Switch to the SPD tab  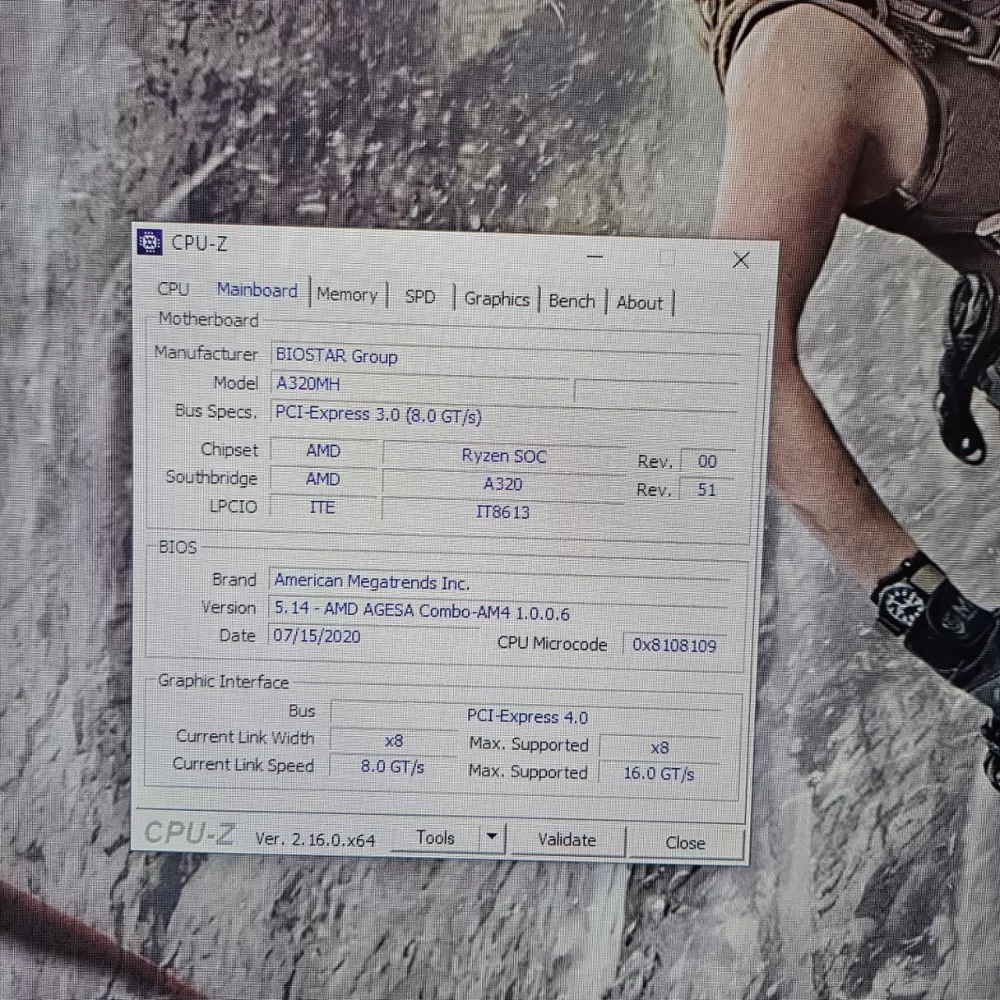point(420,297)
